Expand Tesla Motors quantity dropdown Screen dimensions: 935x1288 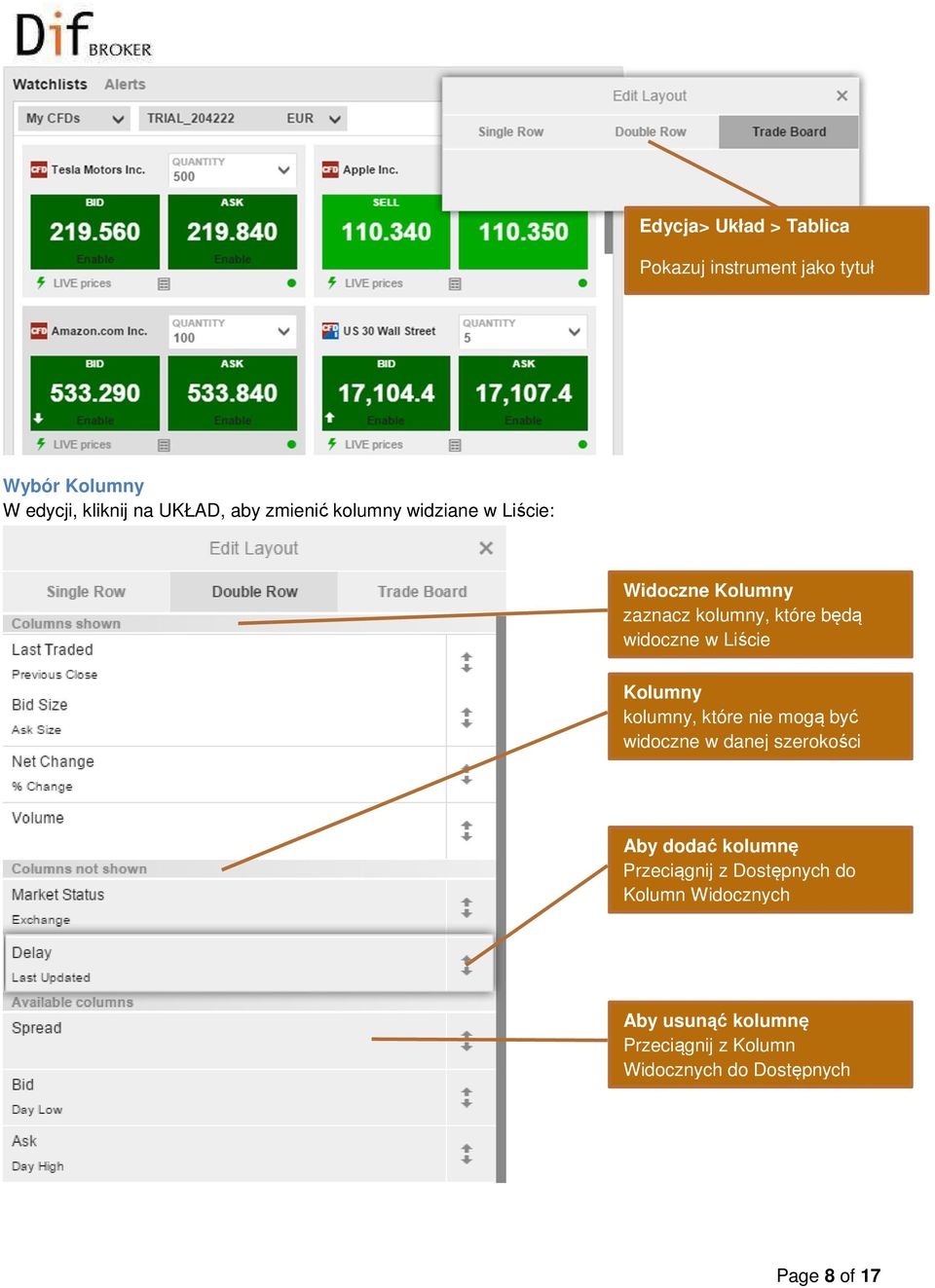283,169
